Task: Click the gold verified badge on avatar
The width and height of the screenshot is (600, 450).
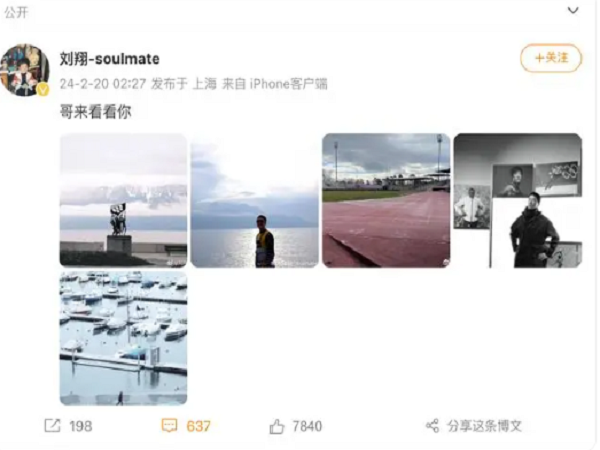Action: coord(43,90)
